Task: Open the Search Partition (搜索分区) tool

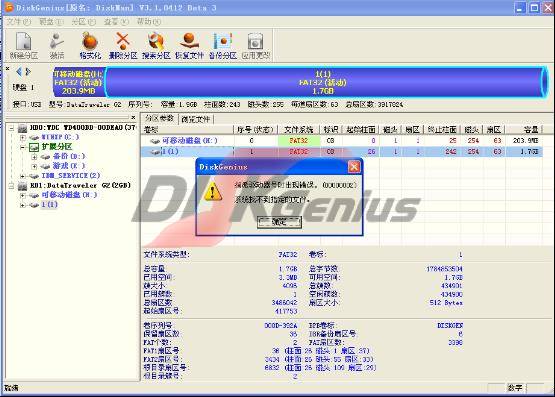Action: [156, 45]
